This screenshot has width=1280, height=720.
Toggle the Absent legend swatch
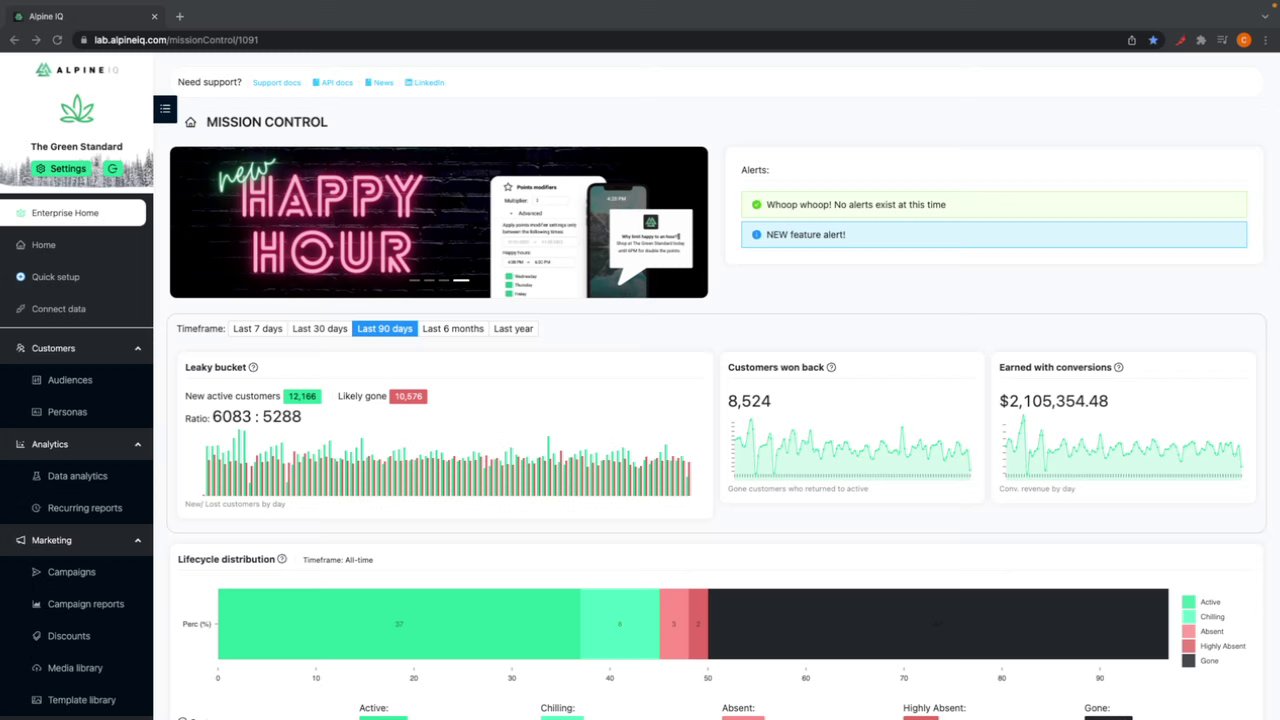1188,631
